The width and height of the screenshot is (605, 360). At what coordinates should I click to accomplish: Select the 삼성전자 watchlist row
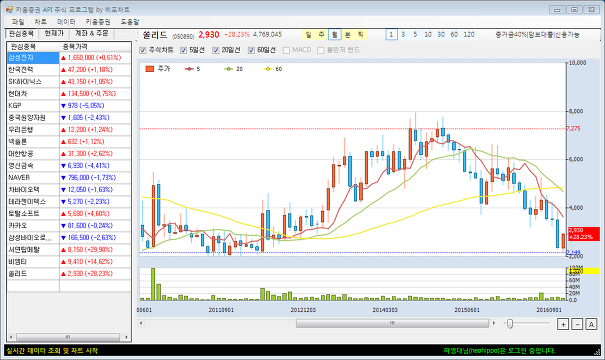point(69,58)
